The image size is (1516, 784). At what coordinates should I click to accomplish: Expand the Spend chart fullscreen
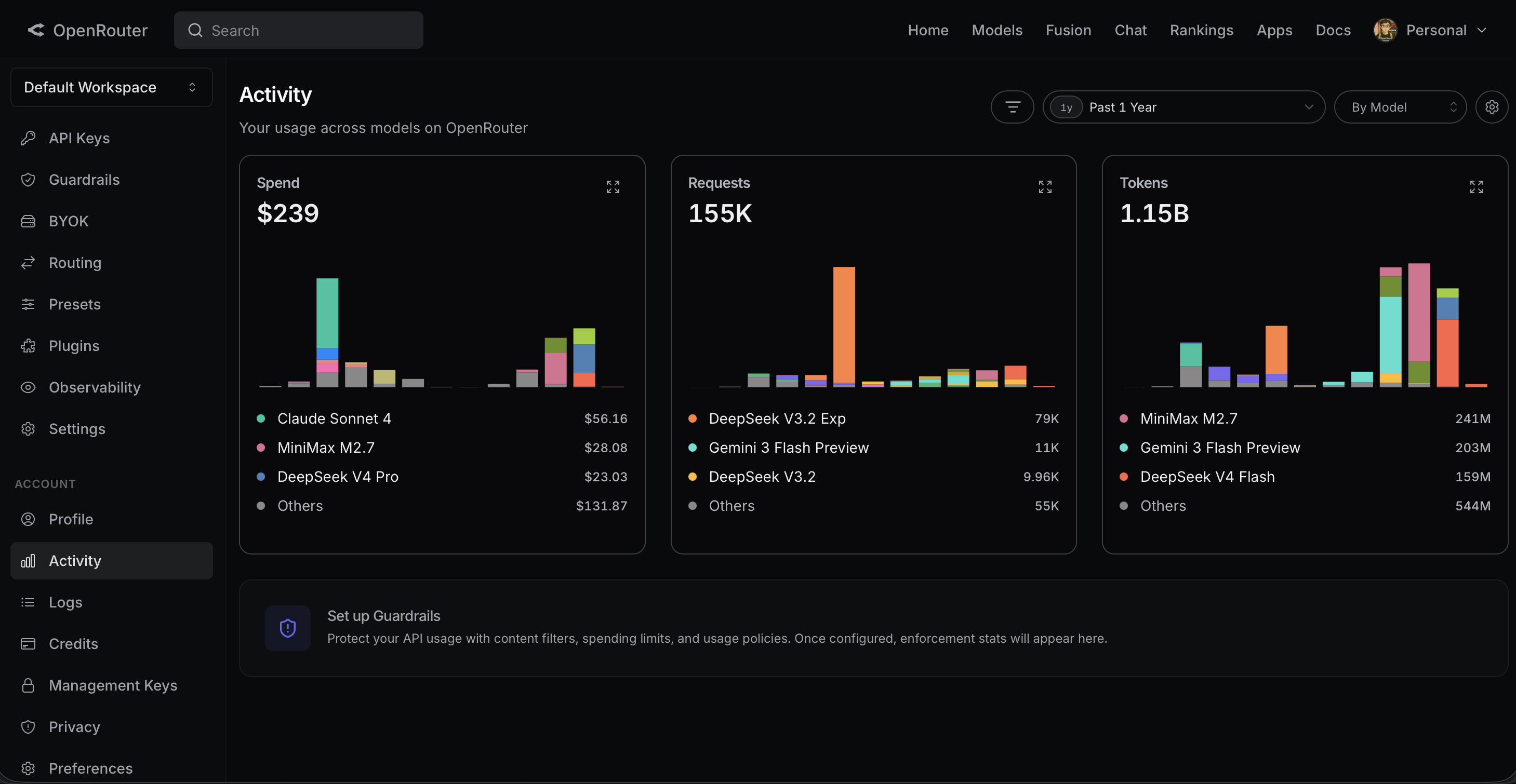click(x=613, y=187)
